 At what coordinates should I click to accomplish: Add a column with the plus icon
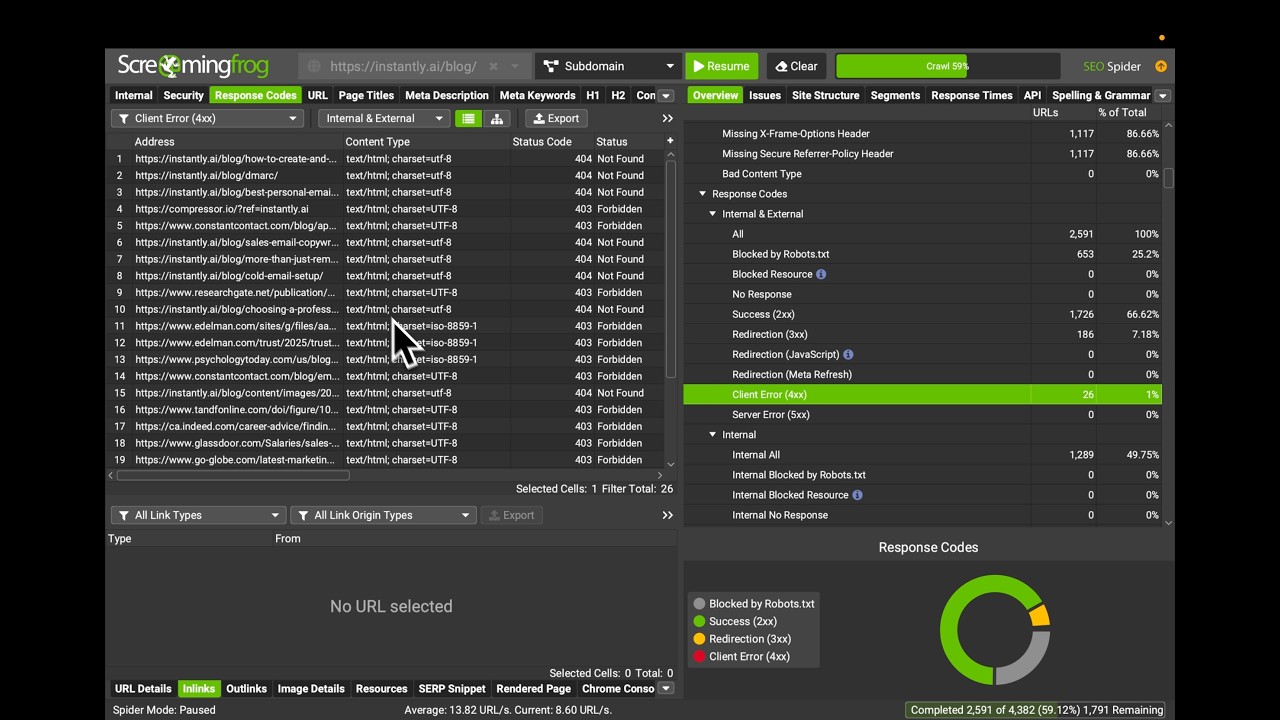(670, 141)
